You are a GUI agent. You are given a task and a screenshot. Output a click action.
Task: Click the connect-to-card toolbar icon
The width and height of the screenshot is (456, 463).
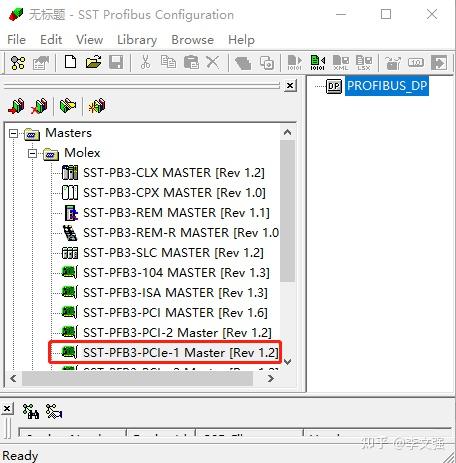(x=393, y=62)
